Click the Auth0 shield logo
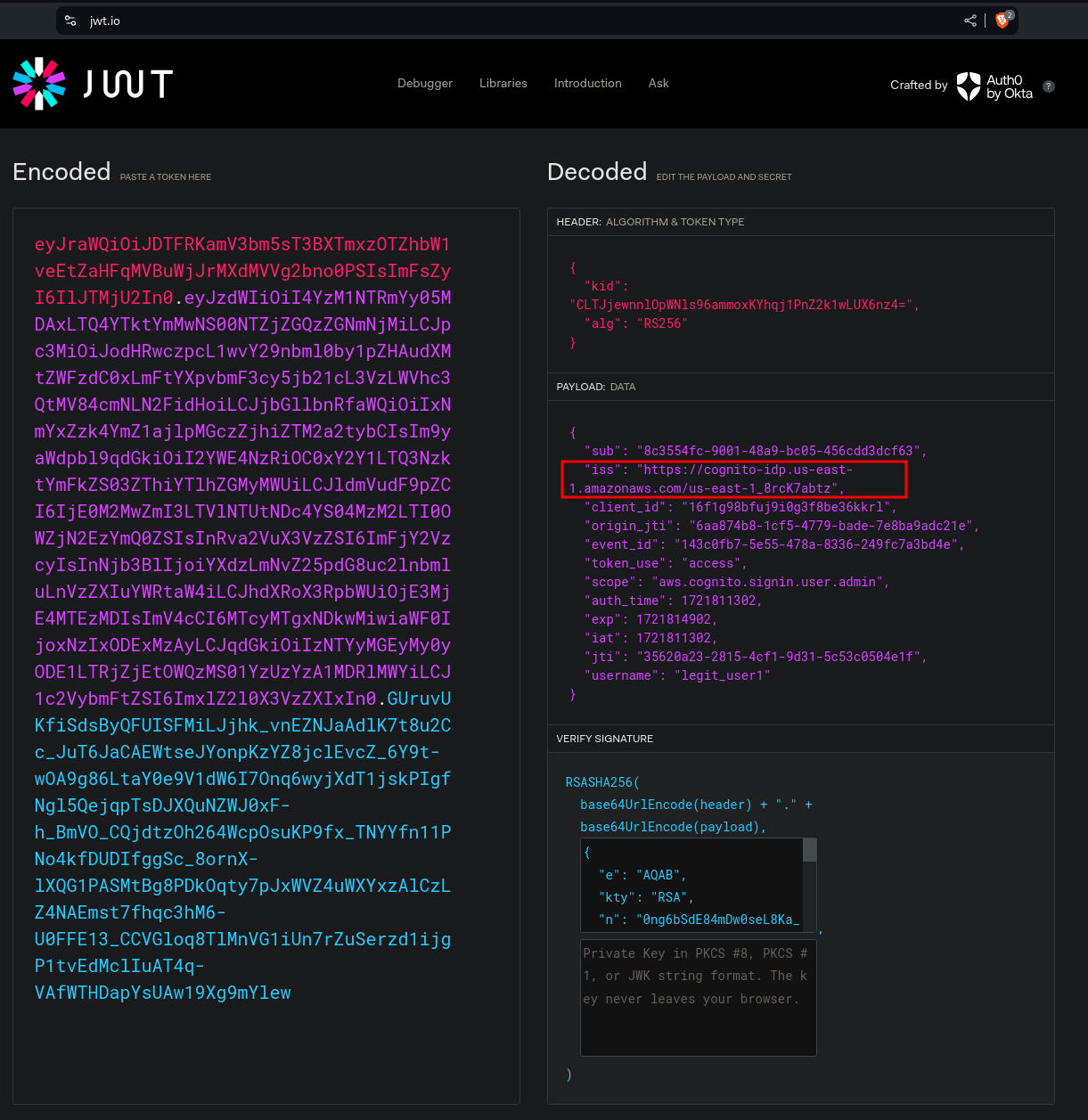 click(969, 86)
